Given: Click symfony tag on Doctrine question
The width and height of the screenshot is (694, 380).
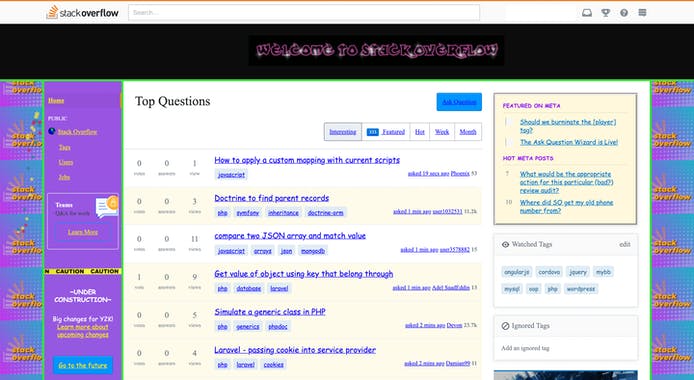Looking at the screenshot, I should coord(247,213).
